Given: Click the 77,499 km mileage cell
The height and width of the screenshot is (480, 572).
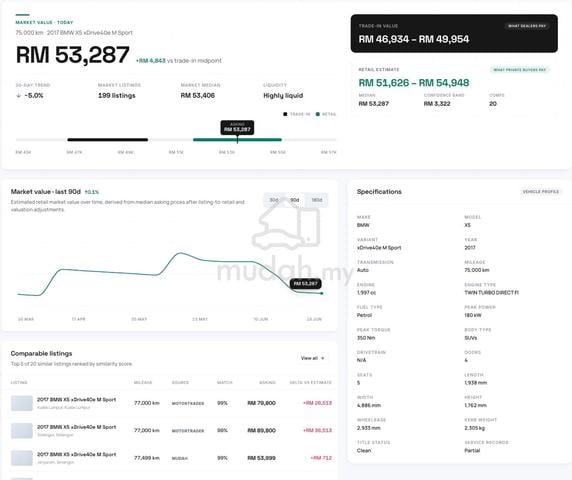Looking at the screenshot, I should click(x=147, y=458).
